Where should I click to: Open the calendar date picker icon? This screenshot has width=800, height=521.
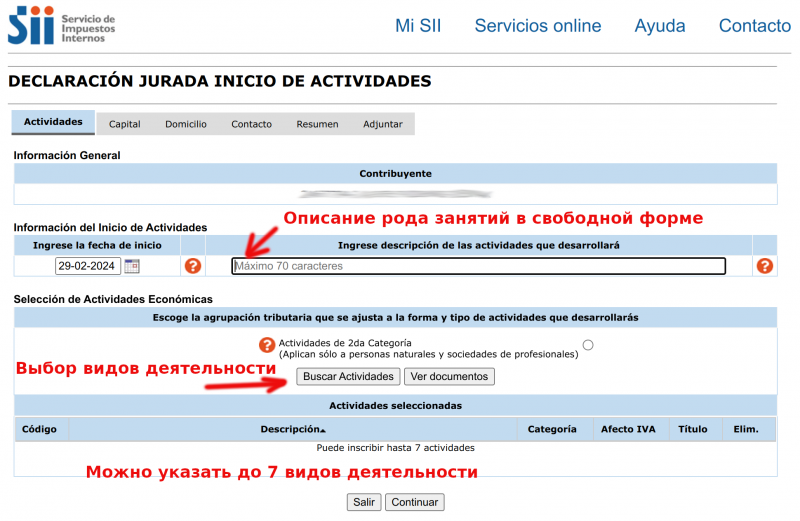tap(132, 266)
